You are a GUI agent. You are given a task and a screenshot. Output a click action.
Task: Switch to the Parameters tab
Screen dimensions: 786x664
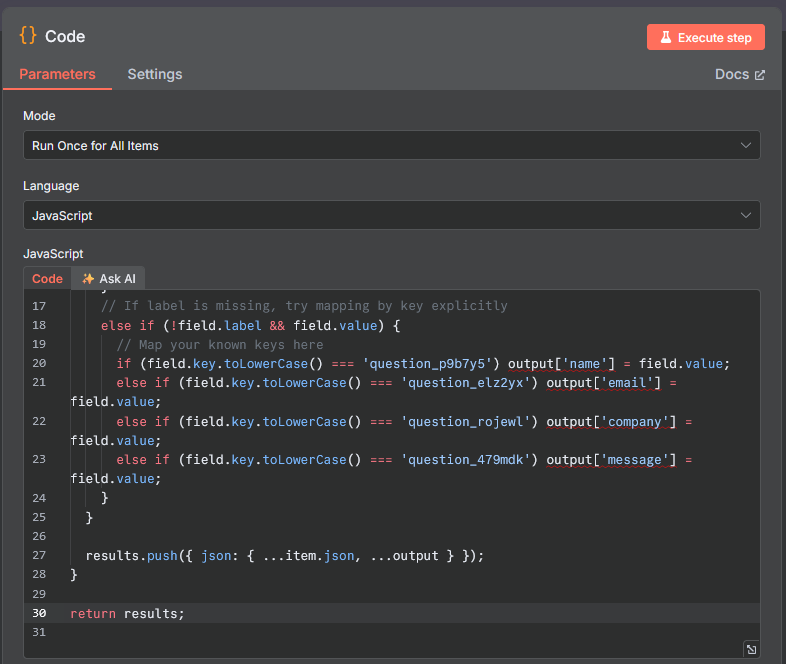57,74
